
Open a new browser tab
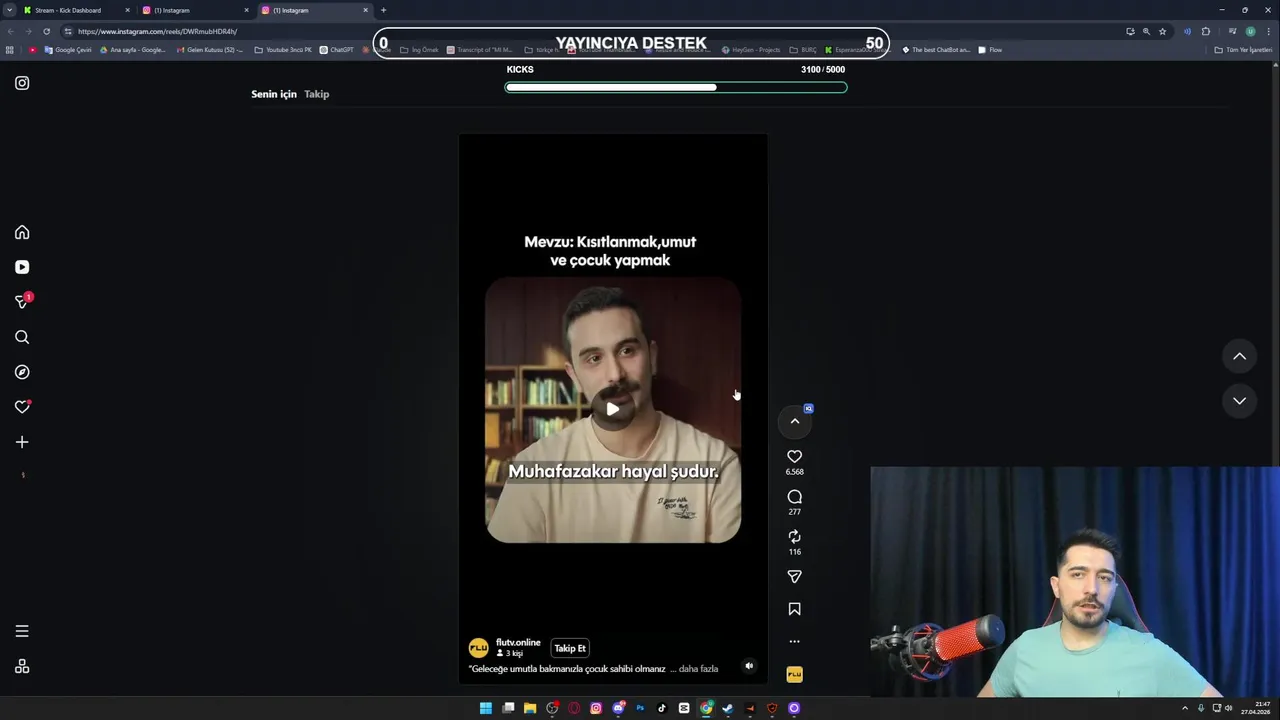pos(383,10)
